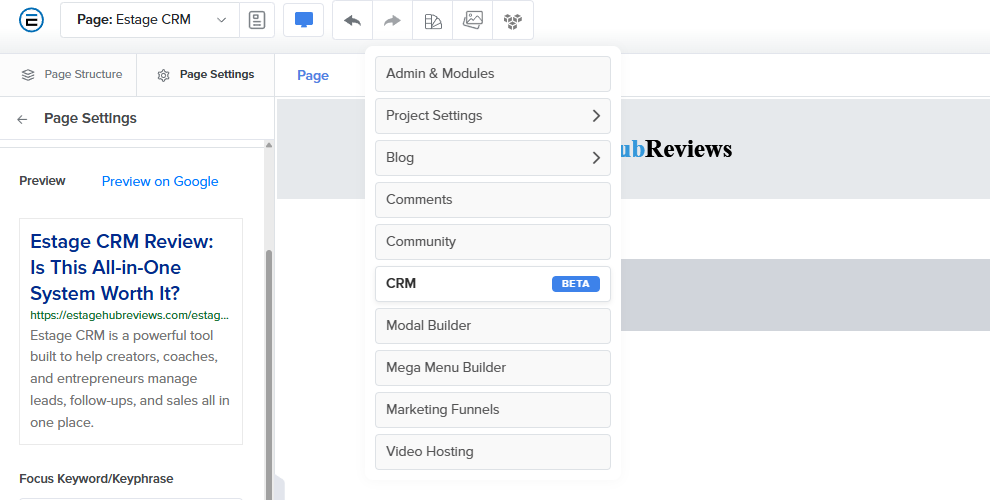
Task: Open the Mega Menu Builder item
Action: coord(493,367)
